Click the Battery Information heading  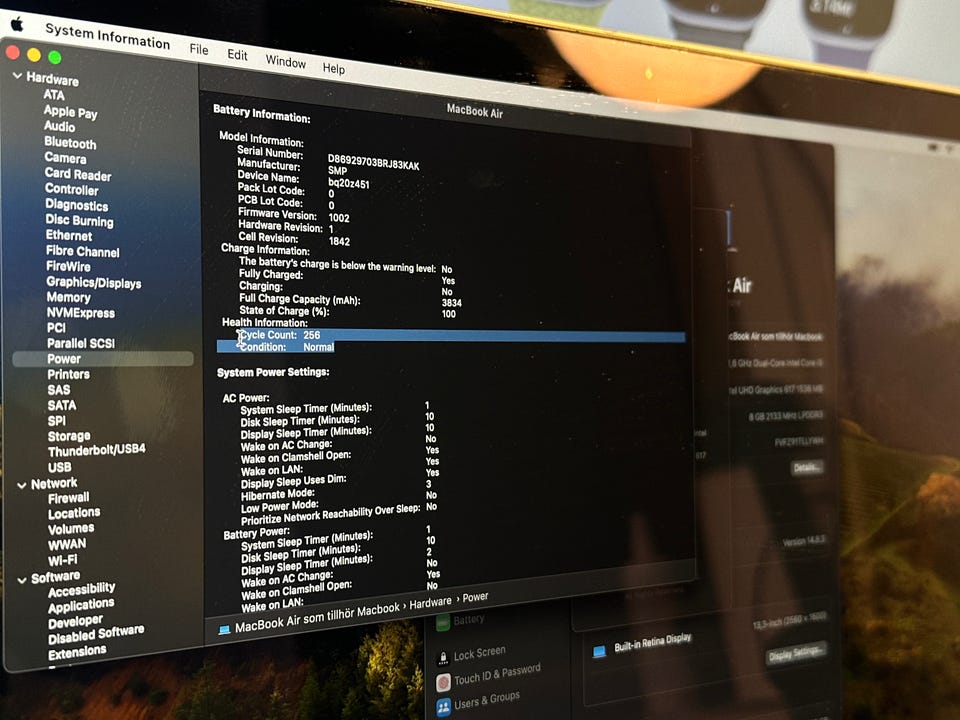click(261, 113)
